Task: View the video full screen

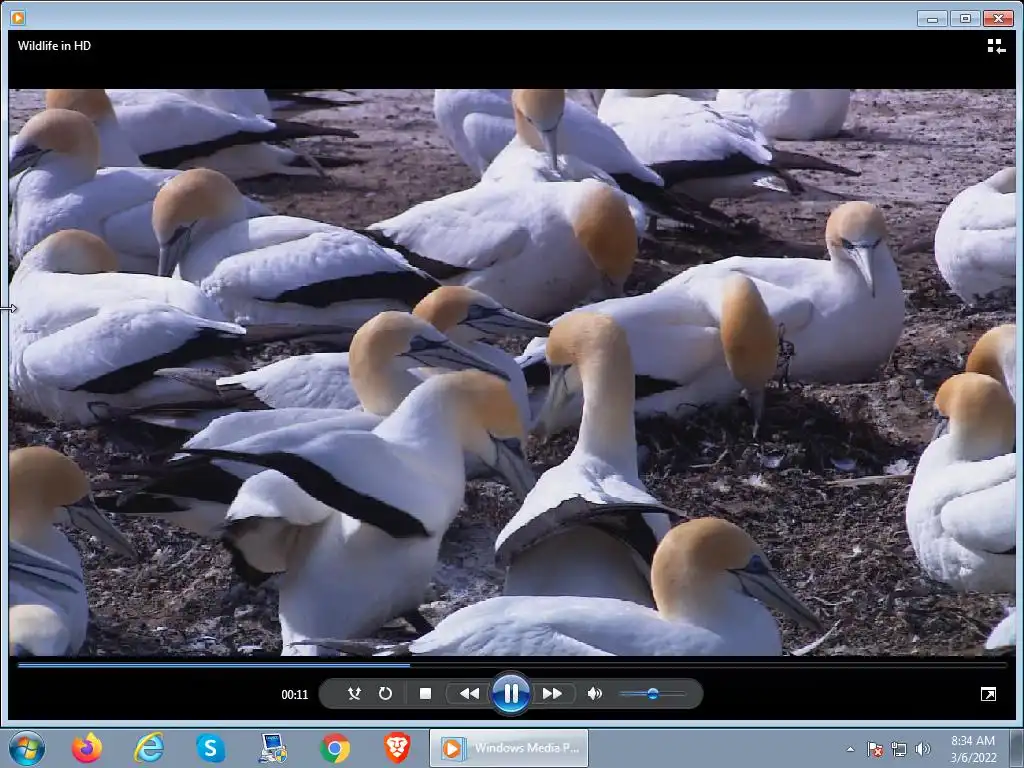Action: point(988,694)
